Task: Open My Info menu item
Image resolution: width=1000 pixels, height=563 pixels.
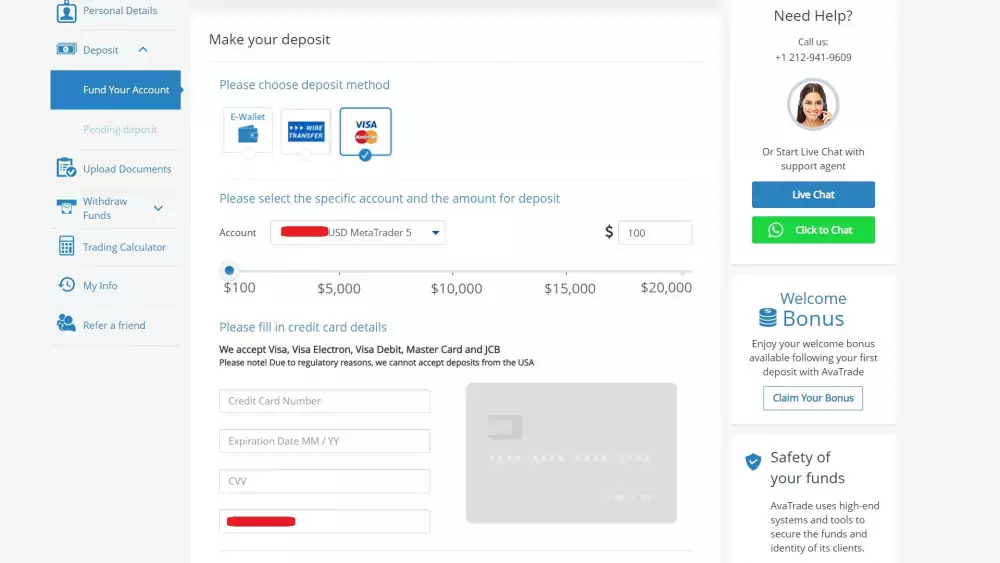Action: pos(100,286)
